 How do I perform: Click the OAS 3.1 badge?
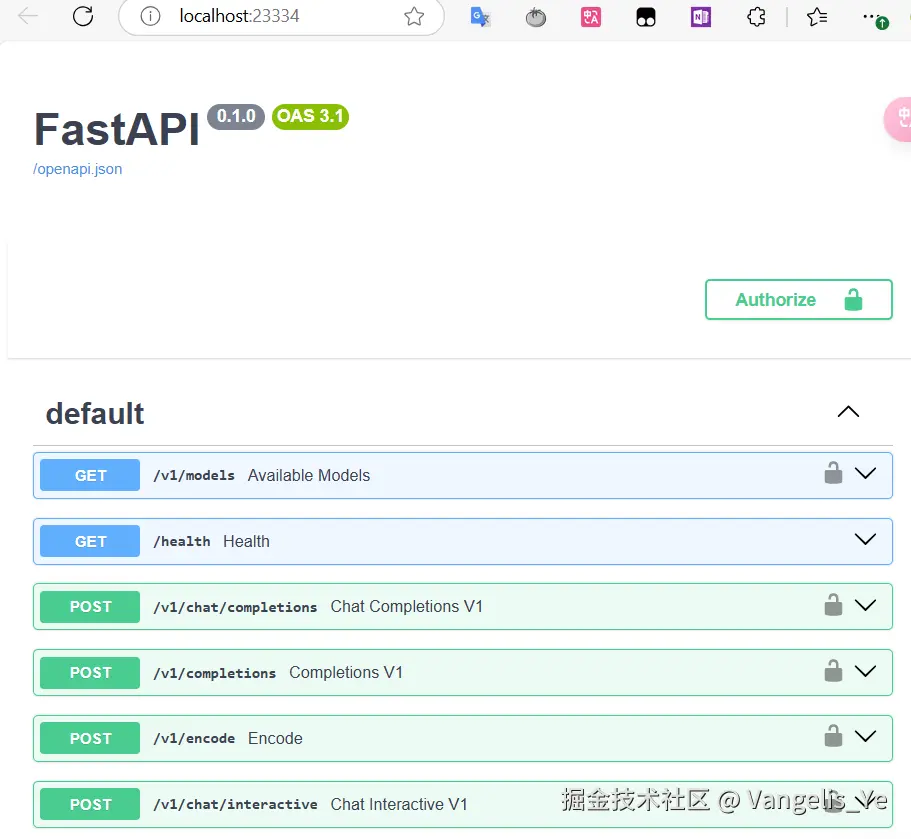[310, 117]
